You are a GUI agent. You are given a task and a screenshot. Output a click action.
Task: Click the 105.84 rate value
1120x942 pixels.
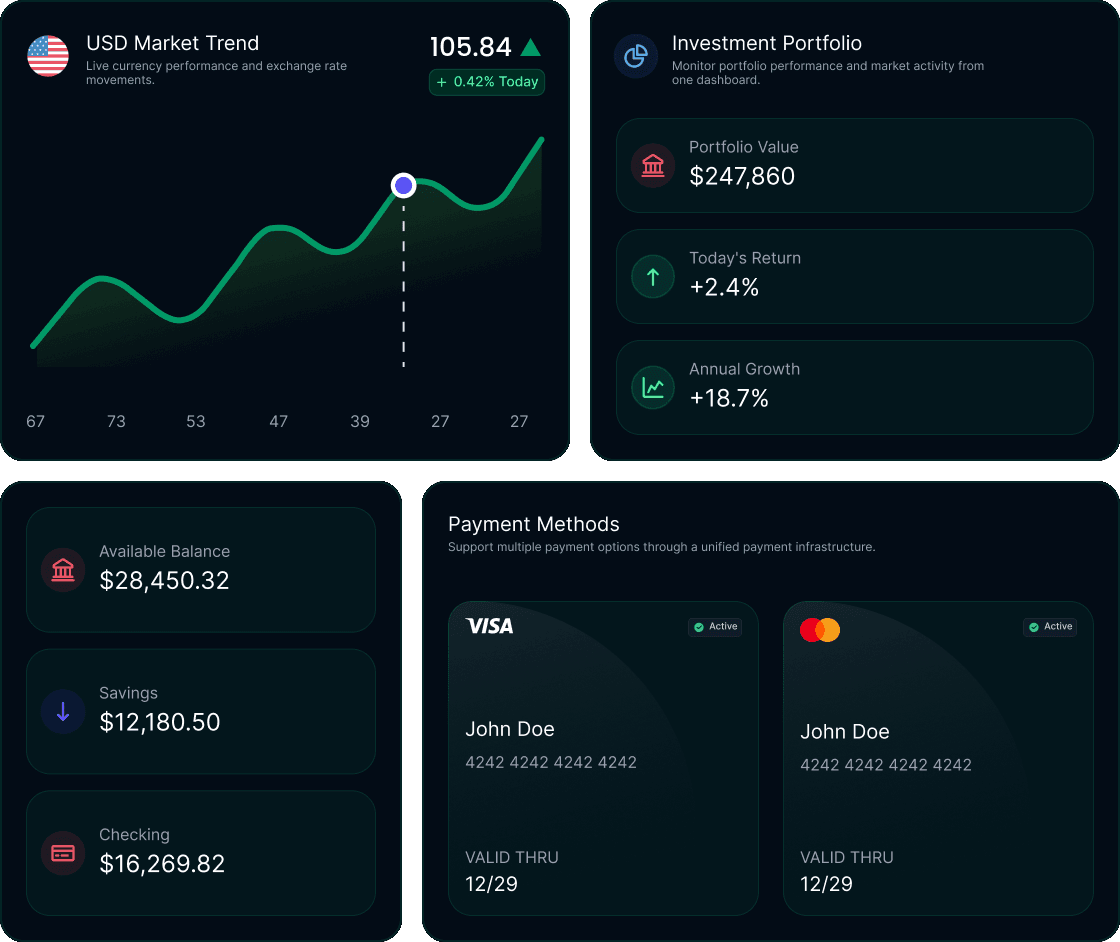(x=471, y=47)
